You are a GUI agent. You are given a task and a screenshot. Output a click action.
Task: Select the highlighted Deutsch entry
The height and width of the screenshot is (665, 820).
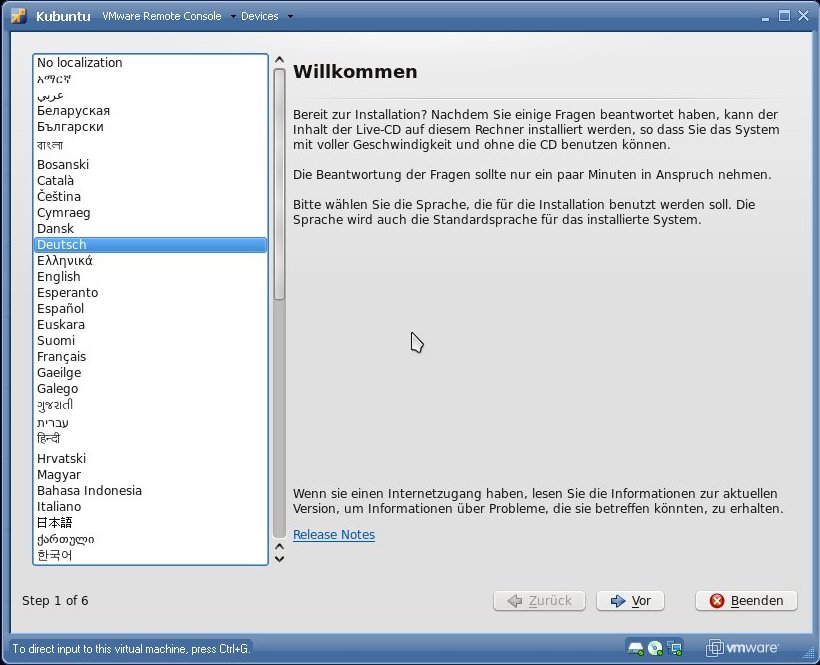click(151, 245)
